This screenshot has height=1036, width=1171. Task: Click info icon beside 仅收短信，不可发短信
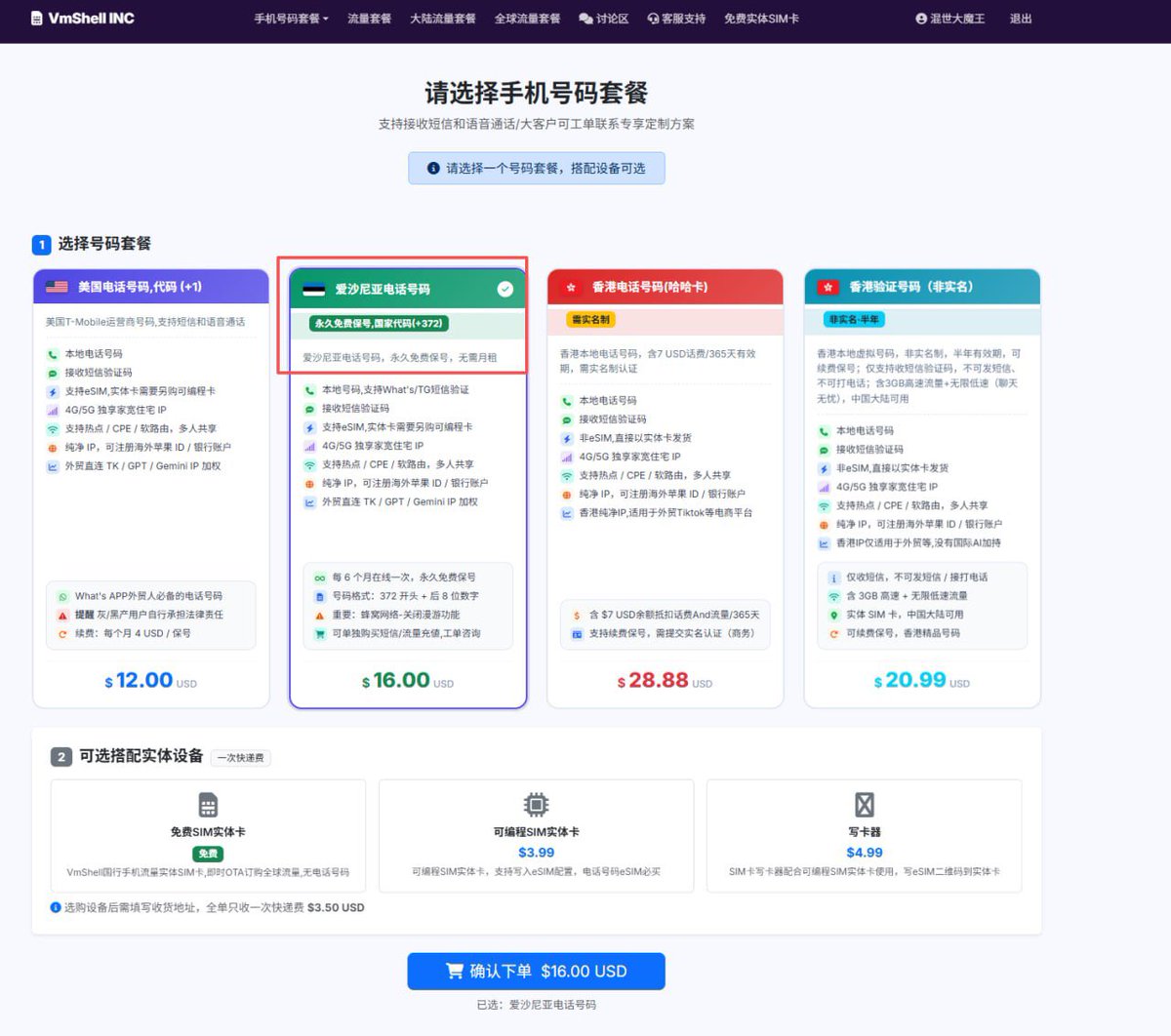[x=834, y=578]
